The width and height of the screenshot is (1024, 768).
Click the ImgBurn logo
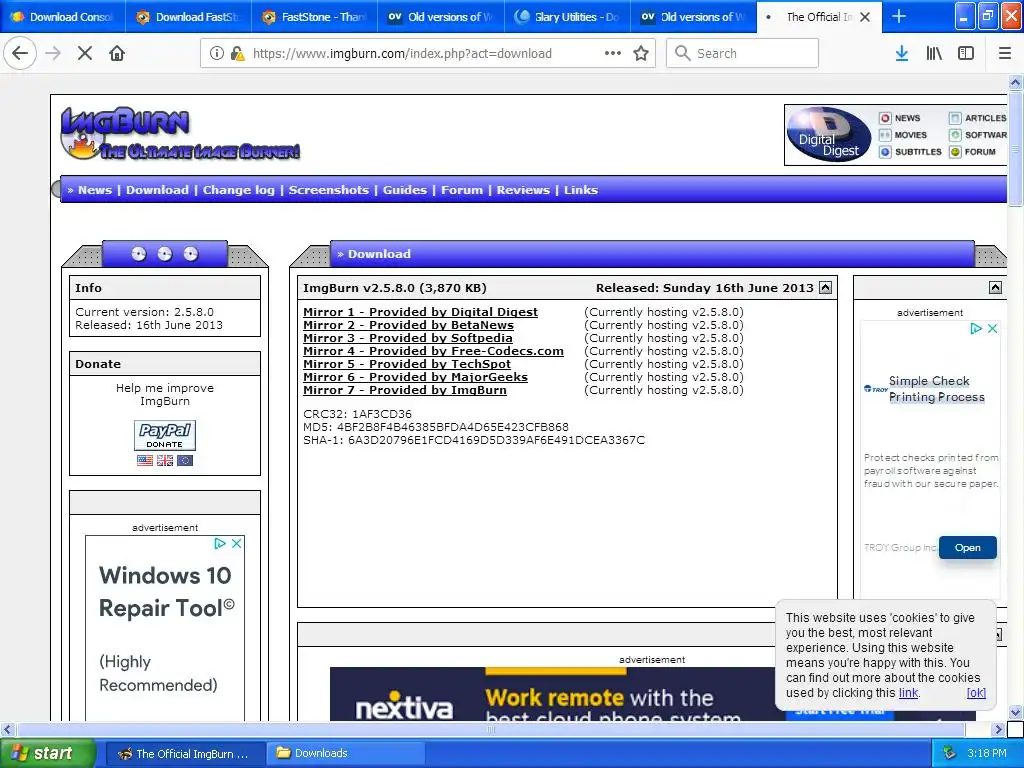coord(180,134)
